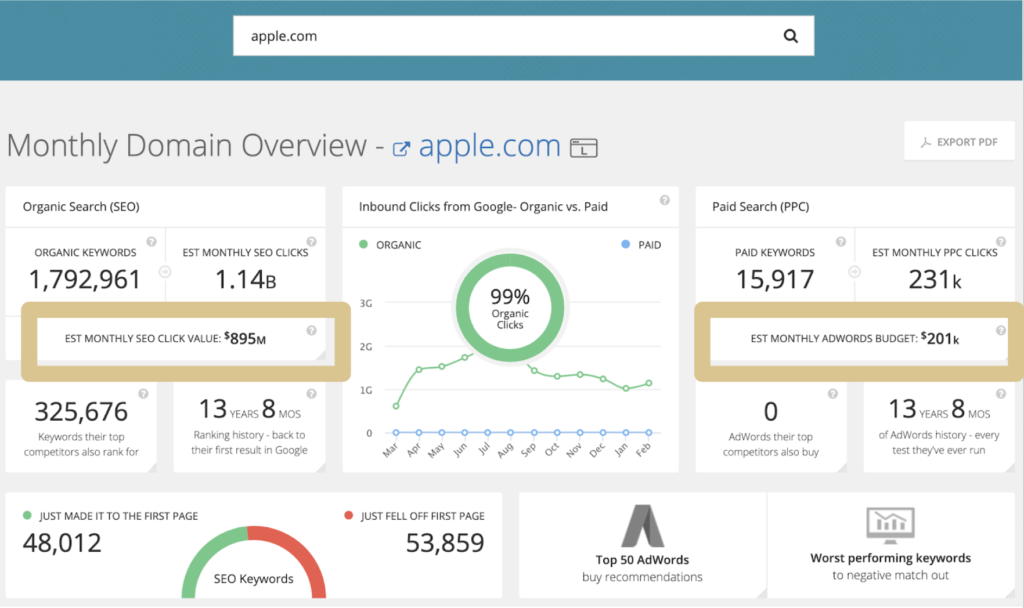
Task: Open help icon for Organic Keywords
Action: coord(152,242)
